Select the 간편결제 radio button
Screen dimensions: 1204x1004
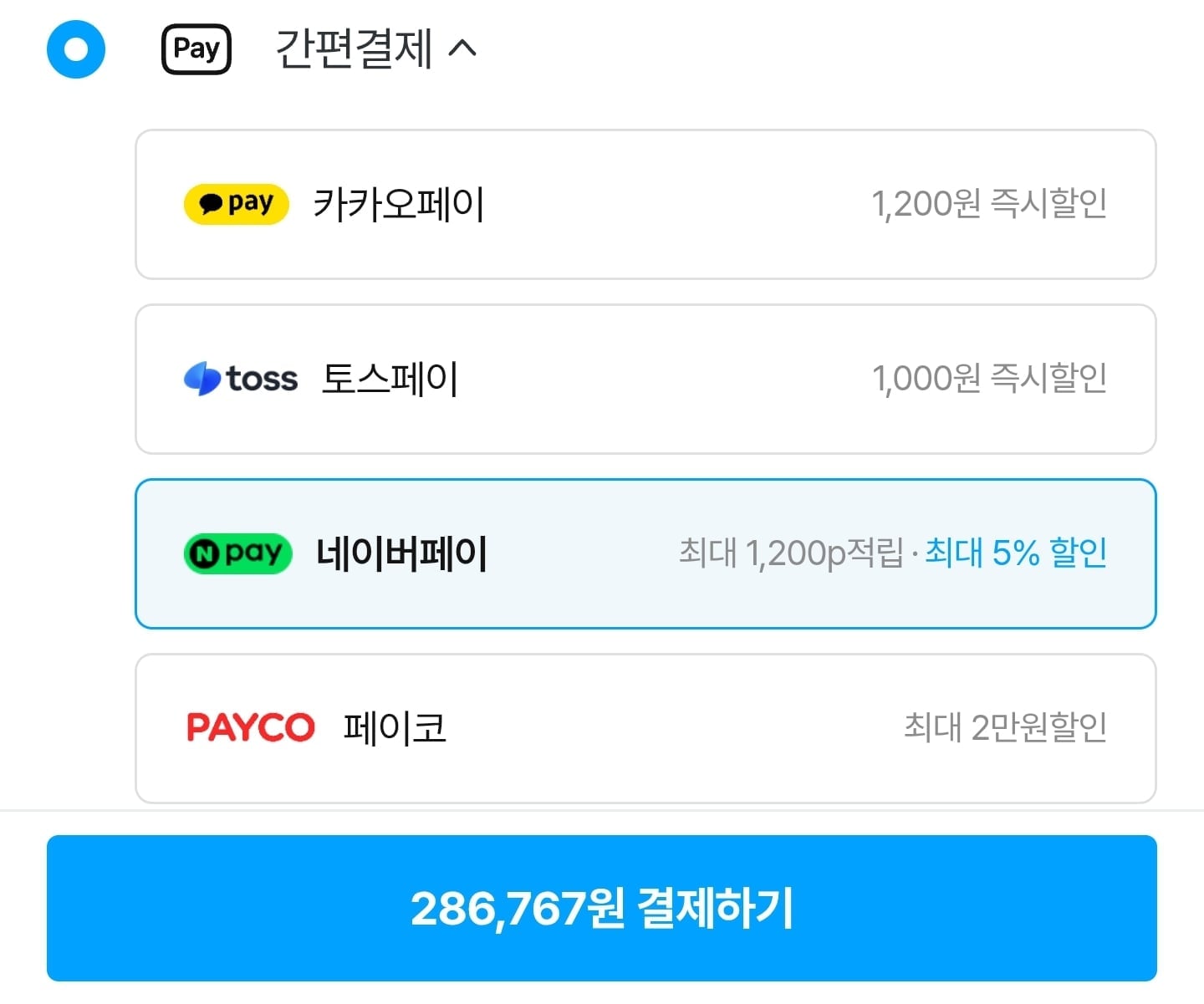76,49
